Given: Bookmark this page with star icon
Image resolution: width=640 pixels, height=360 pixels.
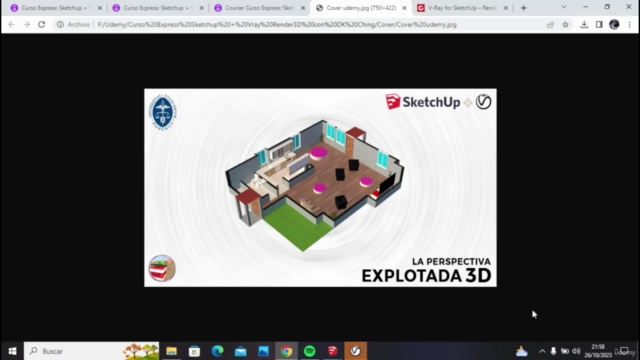Looking at the screenshot, I should [565, 24].
